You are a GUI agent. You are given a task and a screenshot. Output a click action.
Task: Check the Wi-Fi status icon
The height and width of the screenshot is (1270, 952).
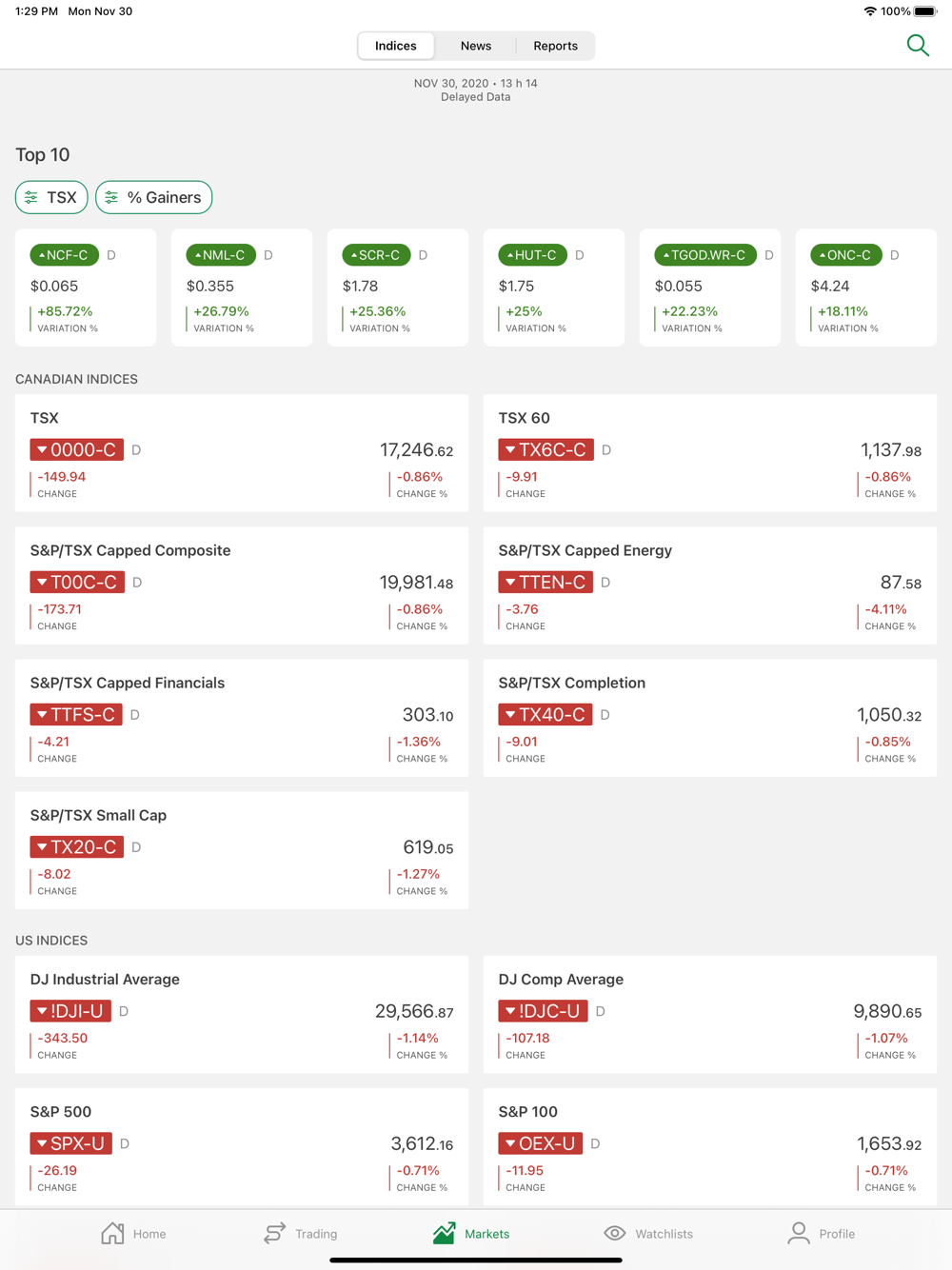click(870, 11)
